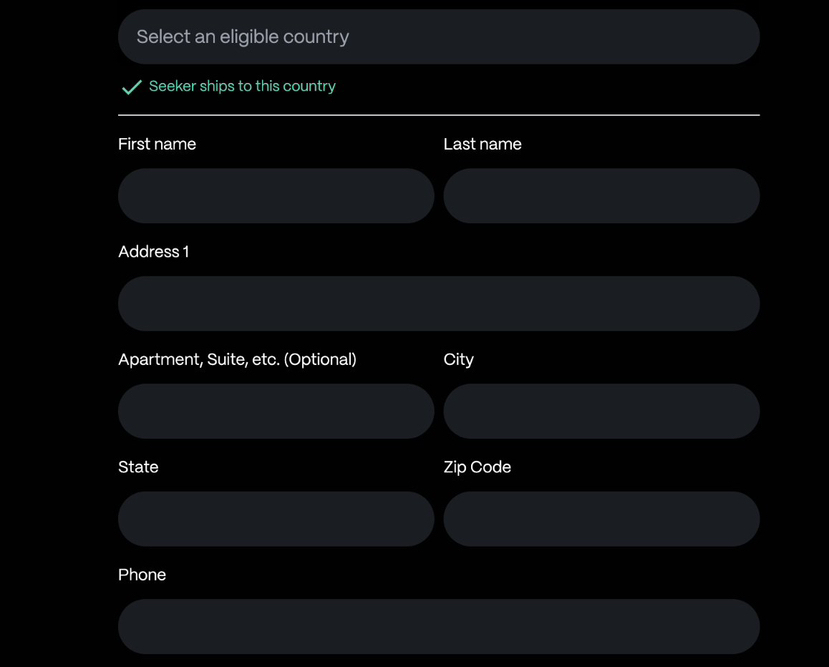The width and height of the screenshot is (829, 667).
Task: Click the Apartment, Suite, etc. (Optional) label
Action: tap(237, 360)
